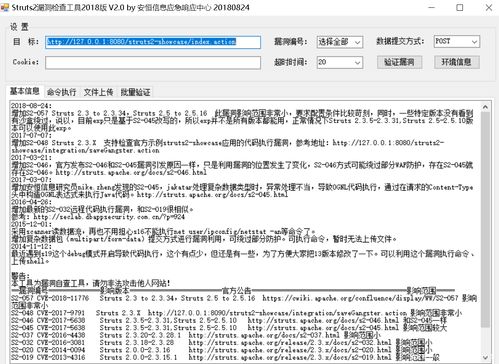Switch to the 文件上传 tab
This screenshot has width=499, height=364.
click(98, 92)
